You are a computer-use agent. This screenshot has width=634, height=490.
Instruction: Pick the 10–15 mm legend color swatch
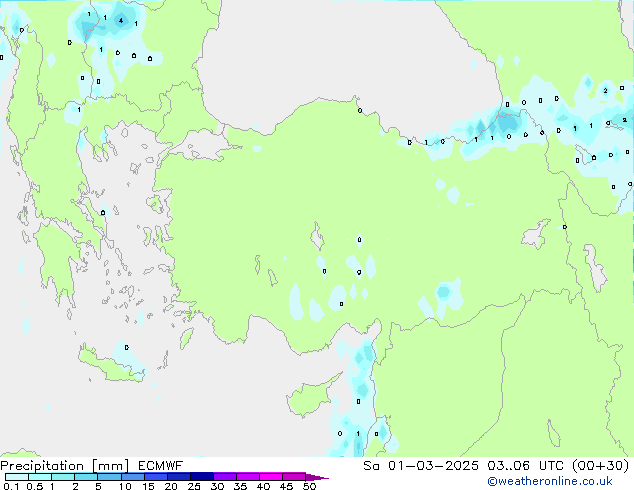pyautogui.click(x=132, y=477)
